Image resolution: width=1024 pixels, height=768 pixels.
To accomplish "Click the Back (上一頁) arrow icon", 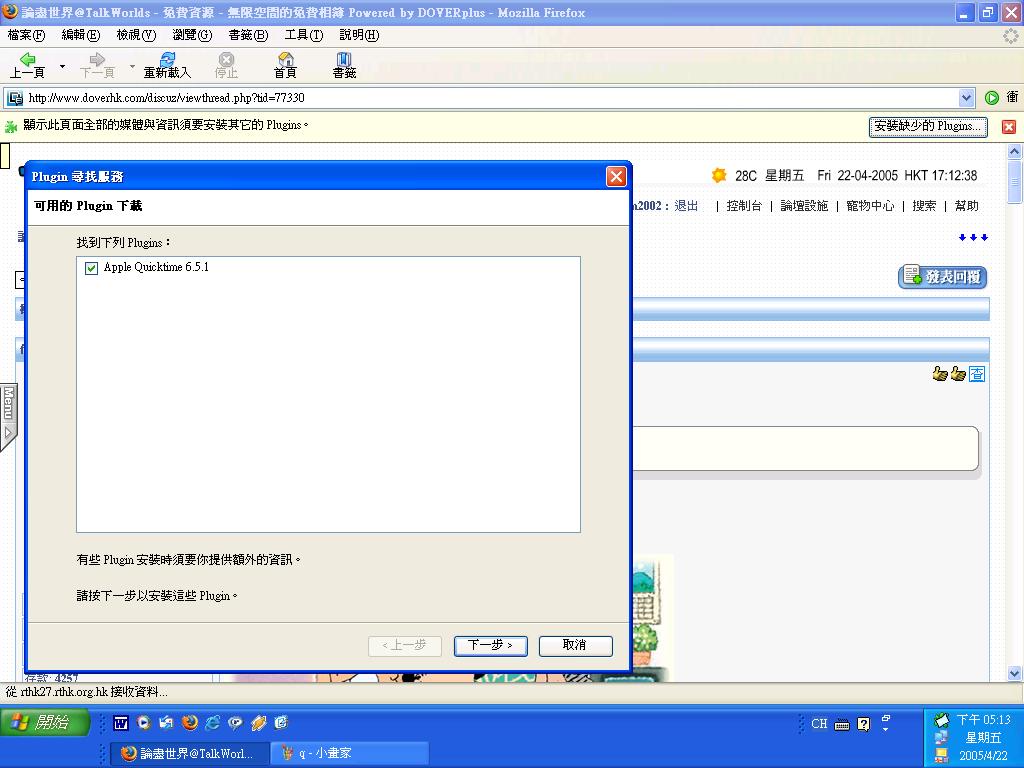I will click(27, 60).
